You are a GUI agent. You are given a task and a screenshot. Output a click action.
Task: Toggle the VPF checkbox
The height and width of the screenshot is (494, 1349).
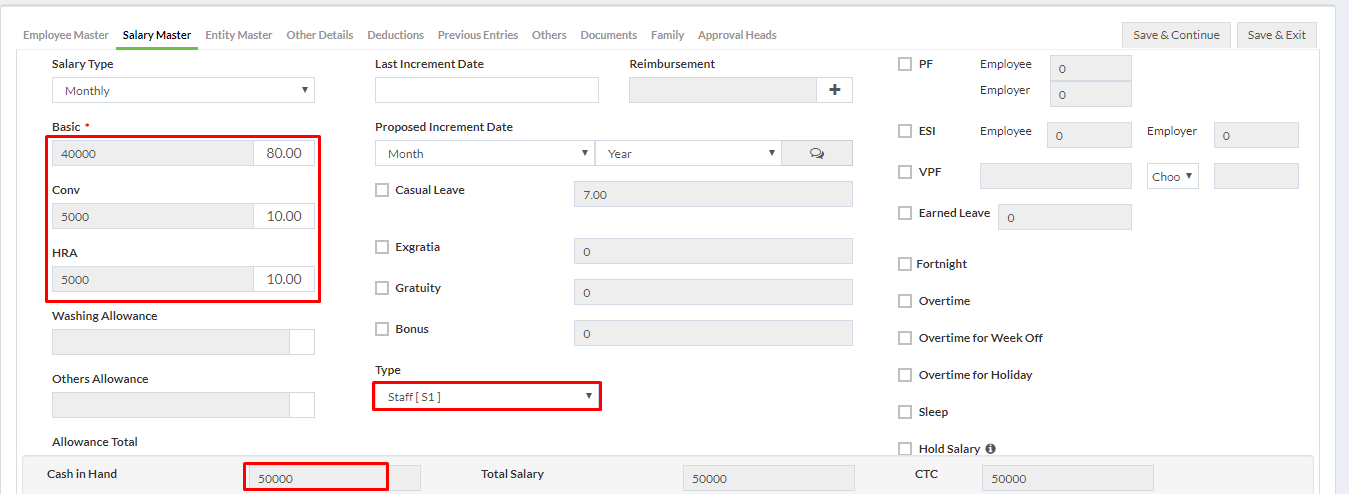coord(905,172)
